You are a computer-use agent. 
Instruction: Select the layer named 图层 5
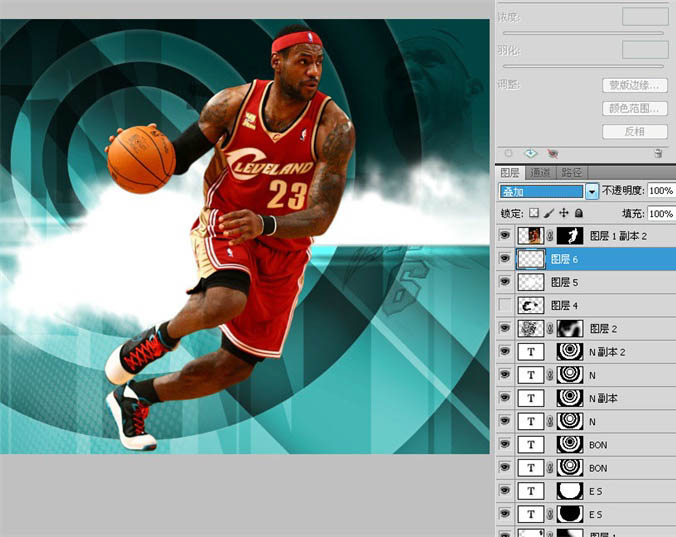[564, 283]
